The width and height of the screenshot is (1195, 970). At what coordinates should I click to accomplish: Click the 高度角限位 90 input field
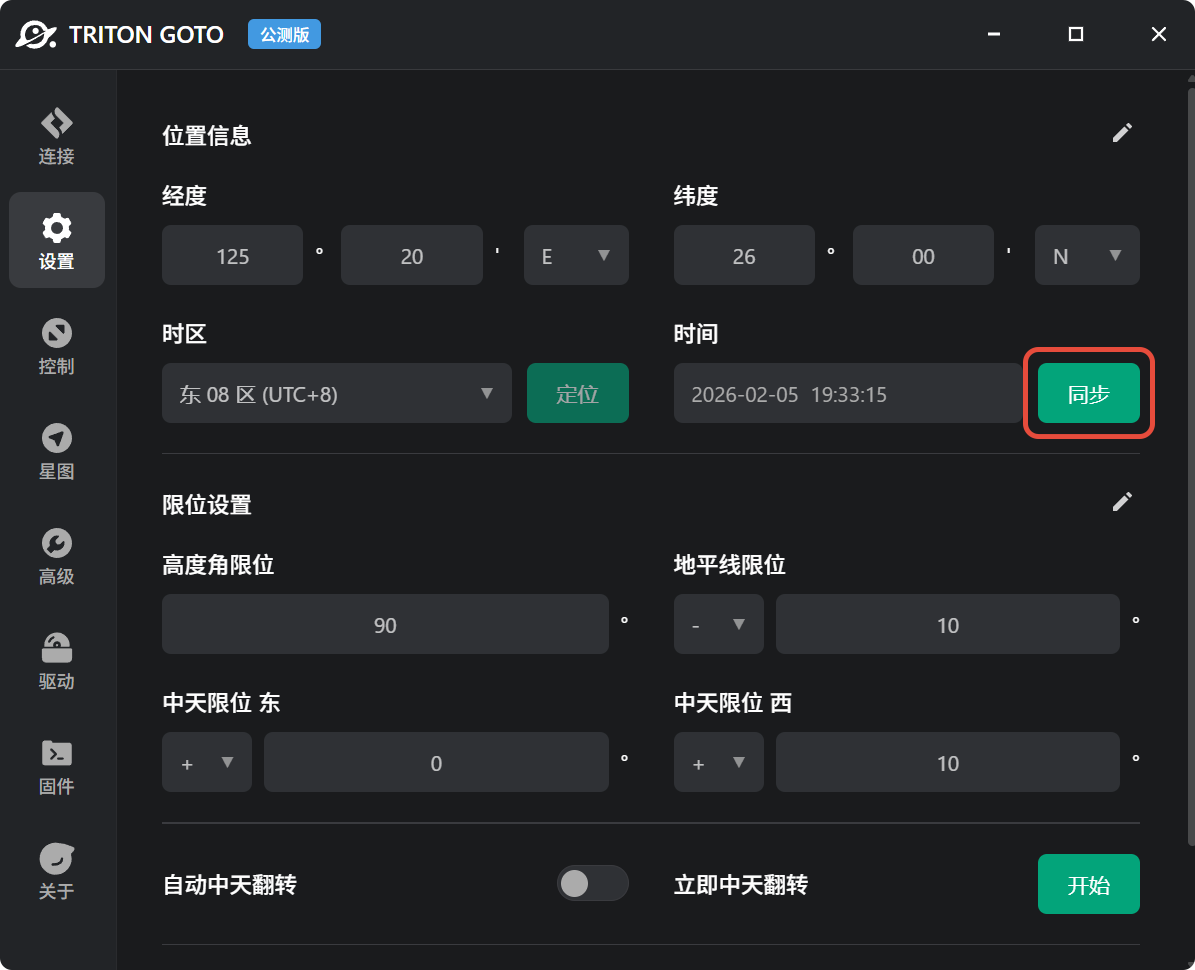[385, 624]
